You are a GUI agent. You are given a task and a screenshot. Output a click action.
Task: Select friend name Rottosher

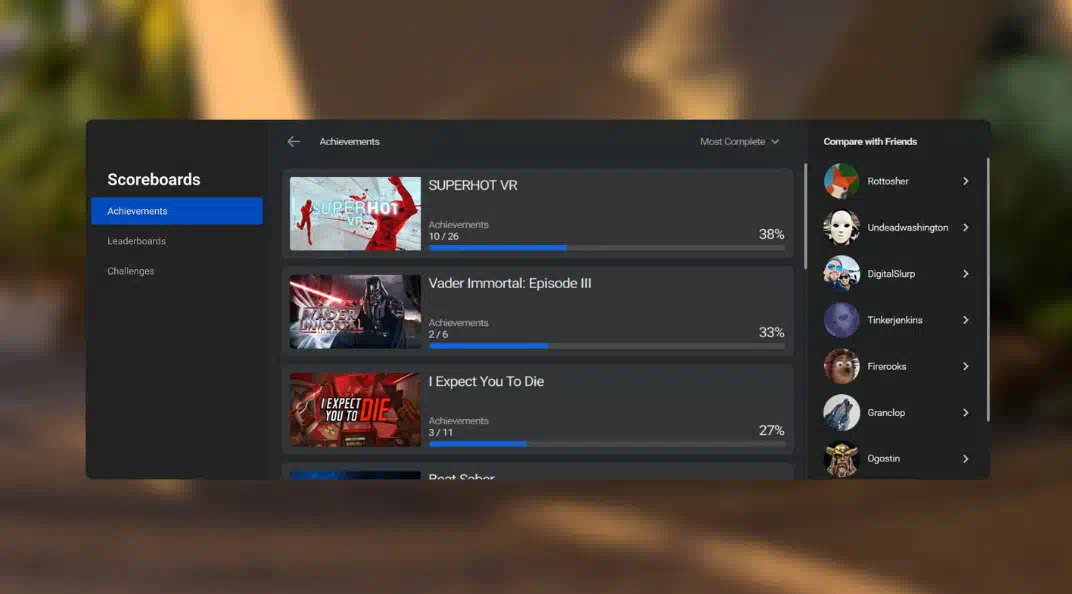coord(887,181)
